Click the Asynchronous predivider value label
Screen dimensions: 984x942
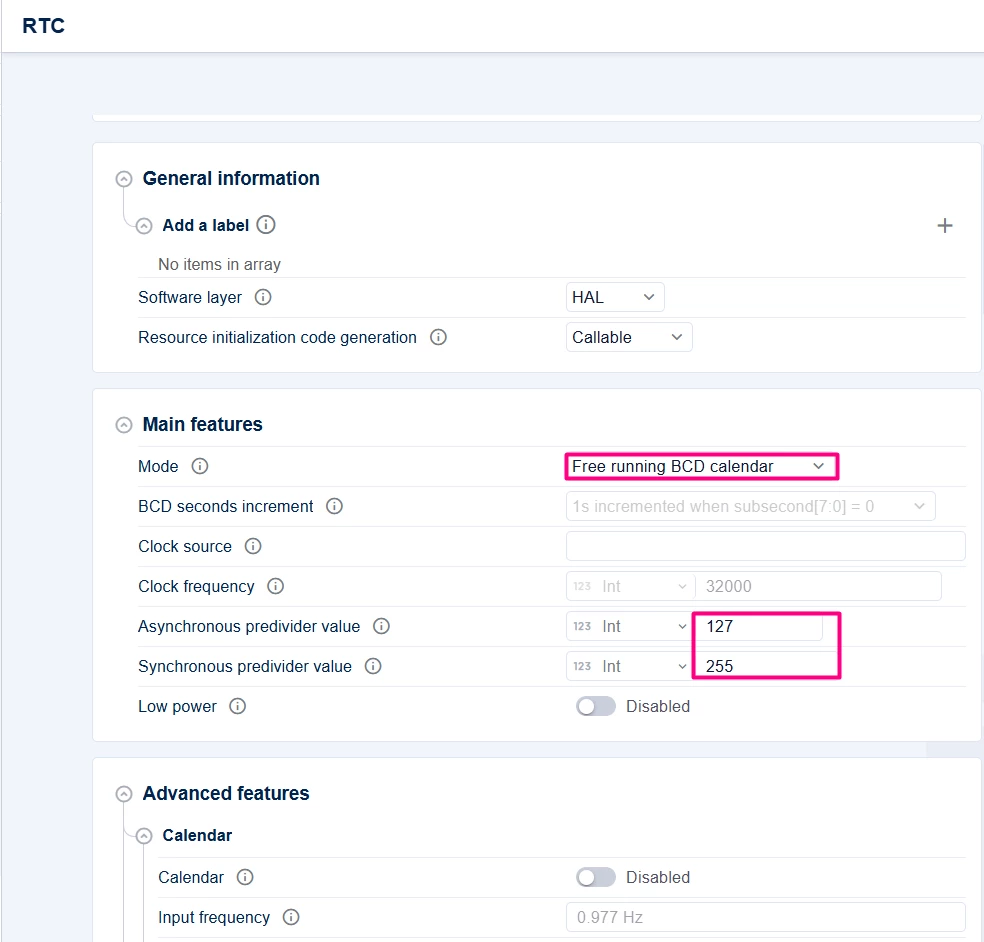tap(249, 626)
